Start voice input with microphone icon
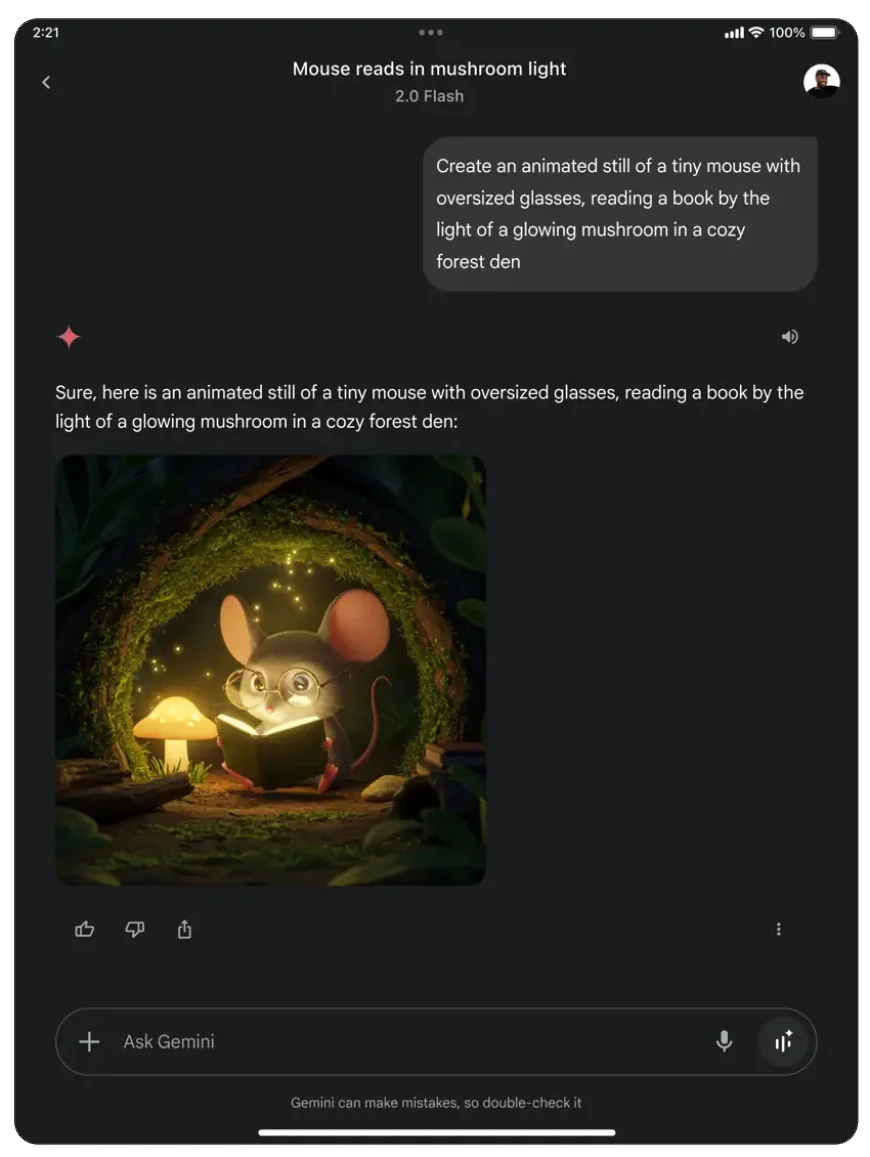This screenshot has width=870, height=1157. tap(725, 1041)
